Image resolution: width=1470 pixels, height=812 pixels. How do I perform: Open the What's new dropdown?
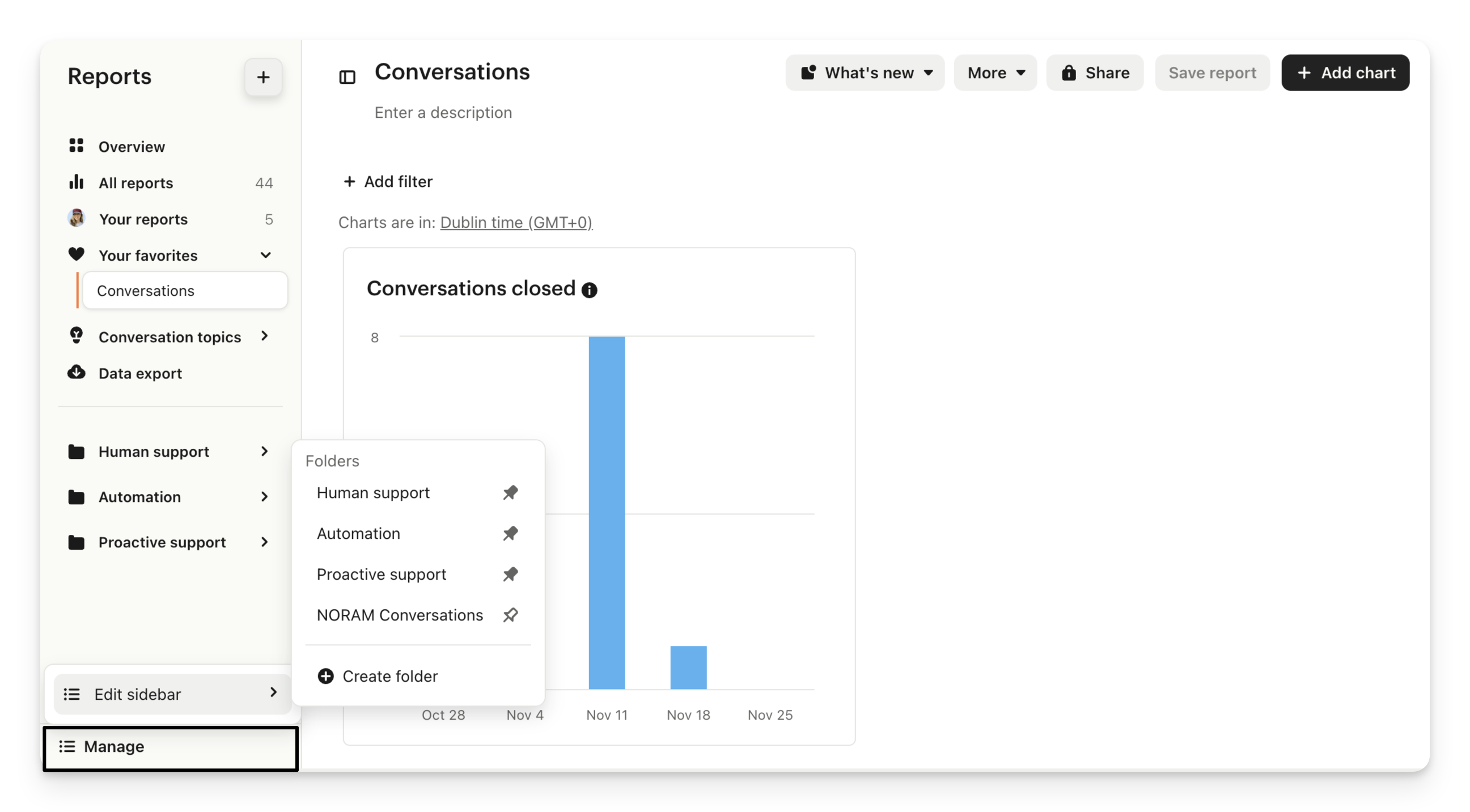pyautogui.click(x=865, y=73)
